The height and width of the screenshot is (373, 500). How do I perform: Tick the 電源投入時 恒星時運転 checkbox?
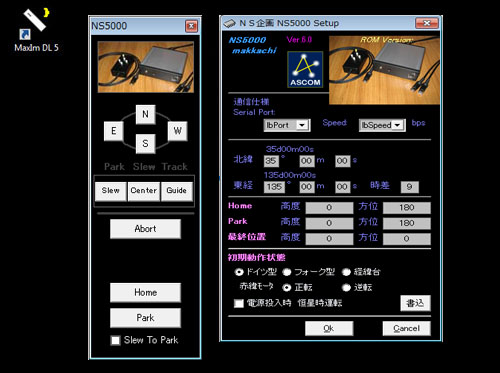click(239, 303)
